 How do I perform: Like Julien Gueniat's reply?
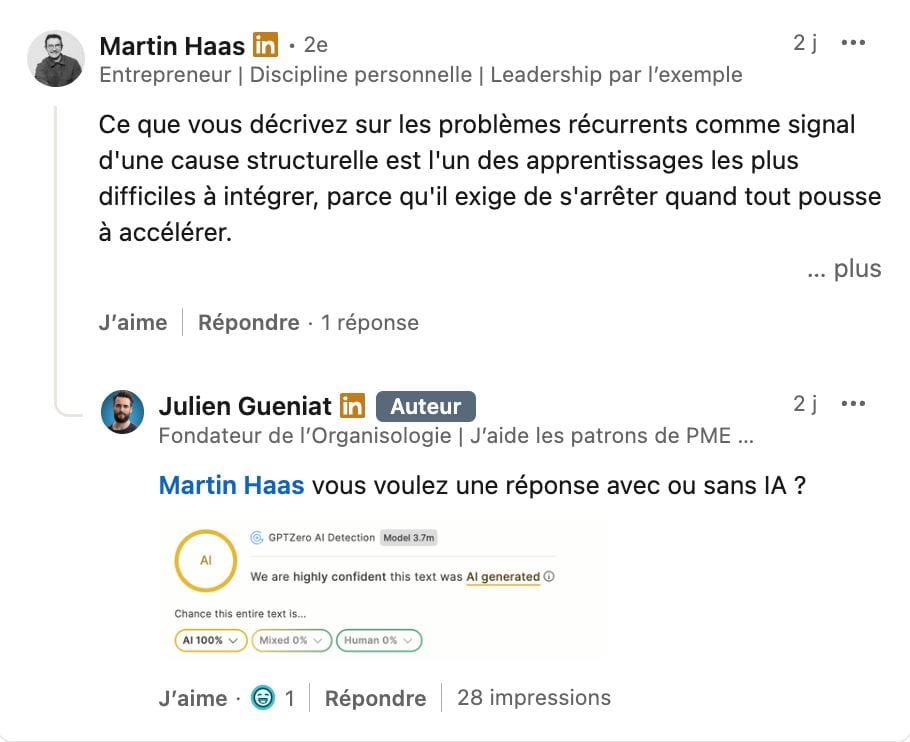pos(192,698)
